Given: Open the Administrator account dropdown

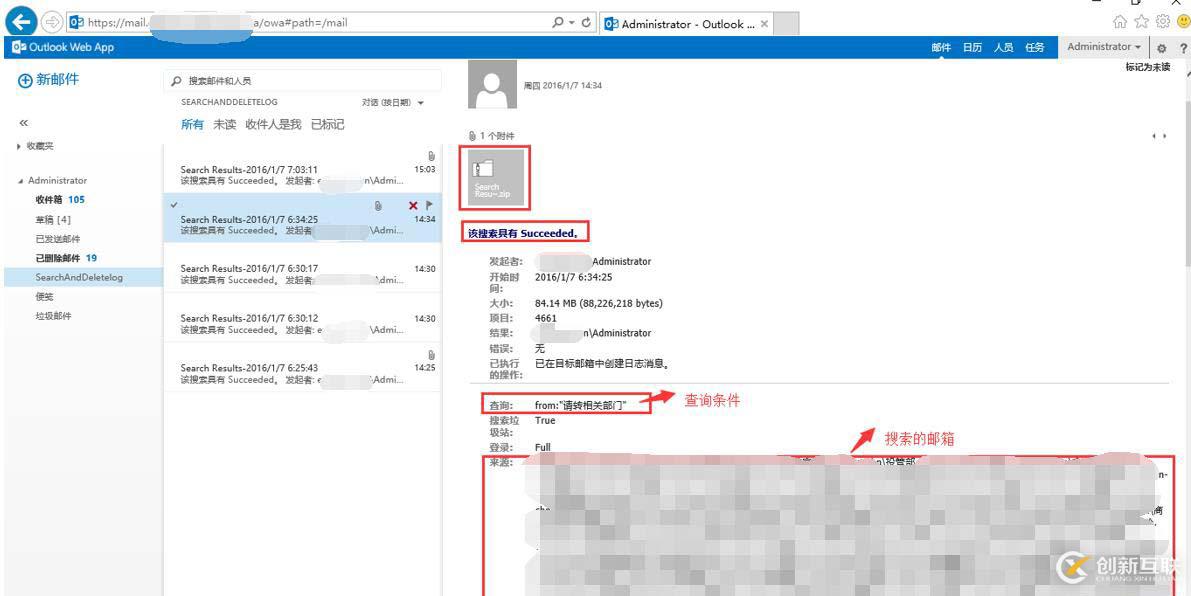Looking at the screenshot, I should (x=1104, y=47).
